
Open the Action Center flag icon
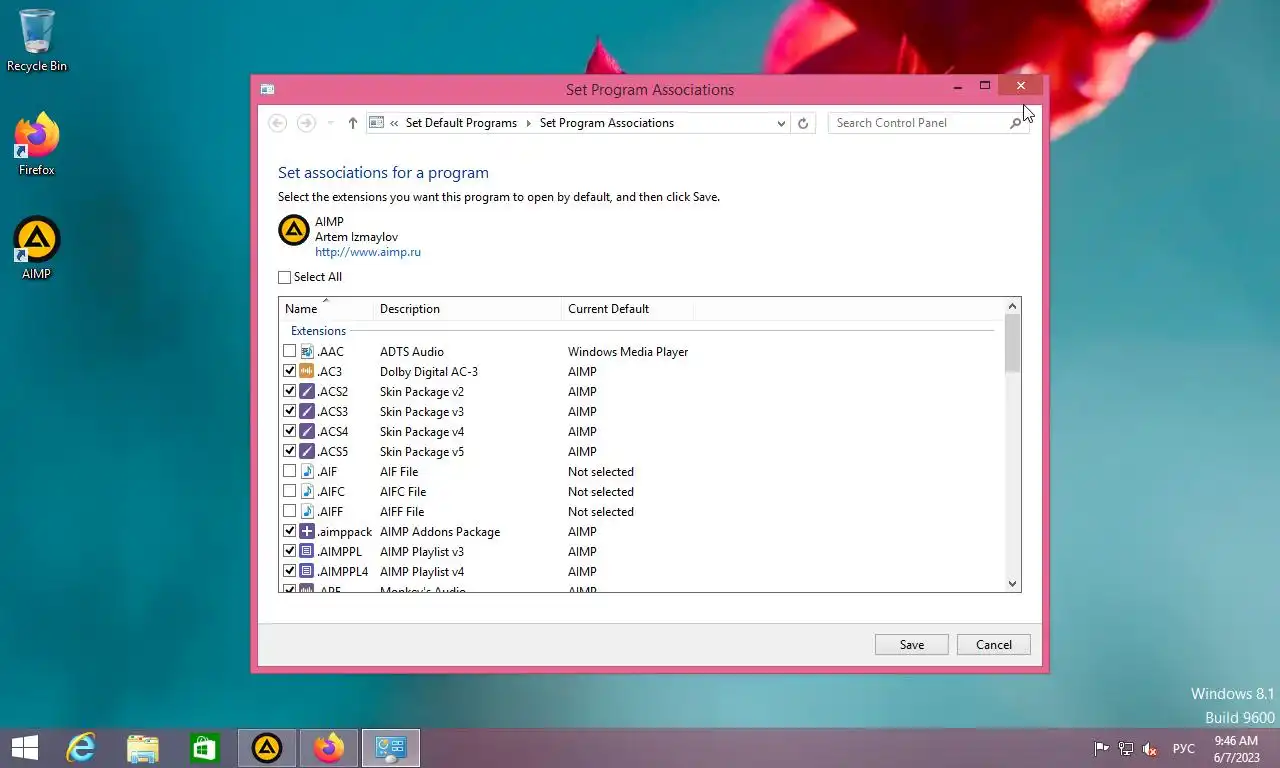point(1101,748)
